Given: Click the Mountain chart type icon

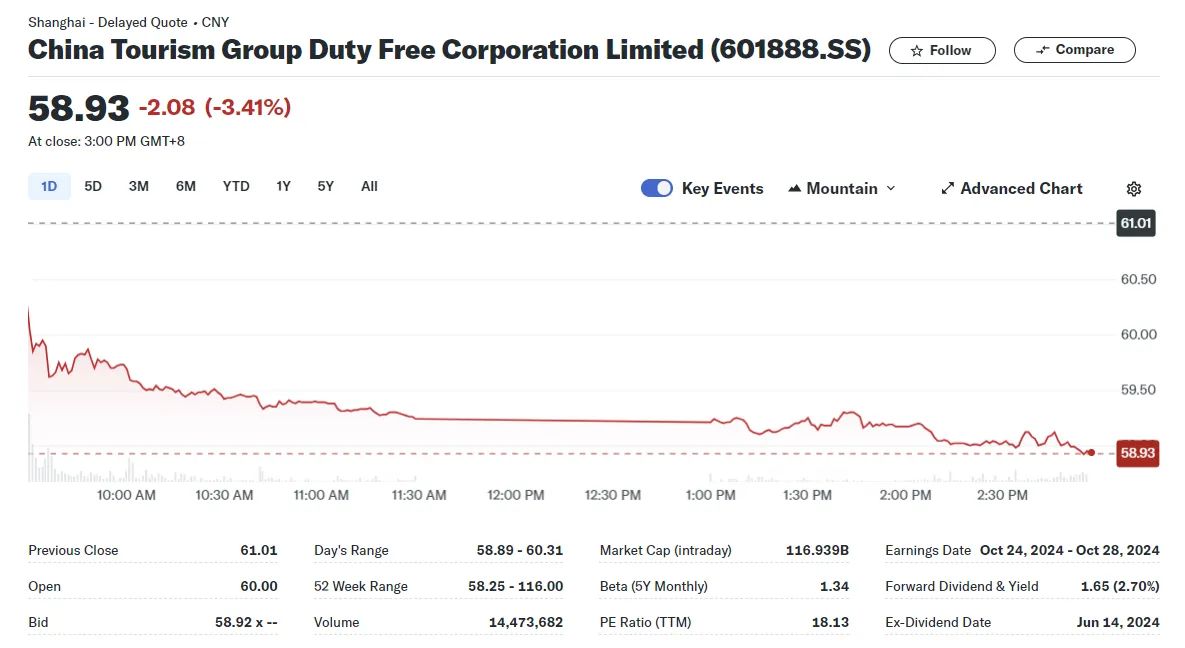Looking at the screenshot, I should point(794,188).
